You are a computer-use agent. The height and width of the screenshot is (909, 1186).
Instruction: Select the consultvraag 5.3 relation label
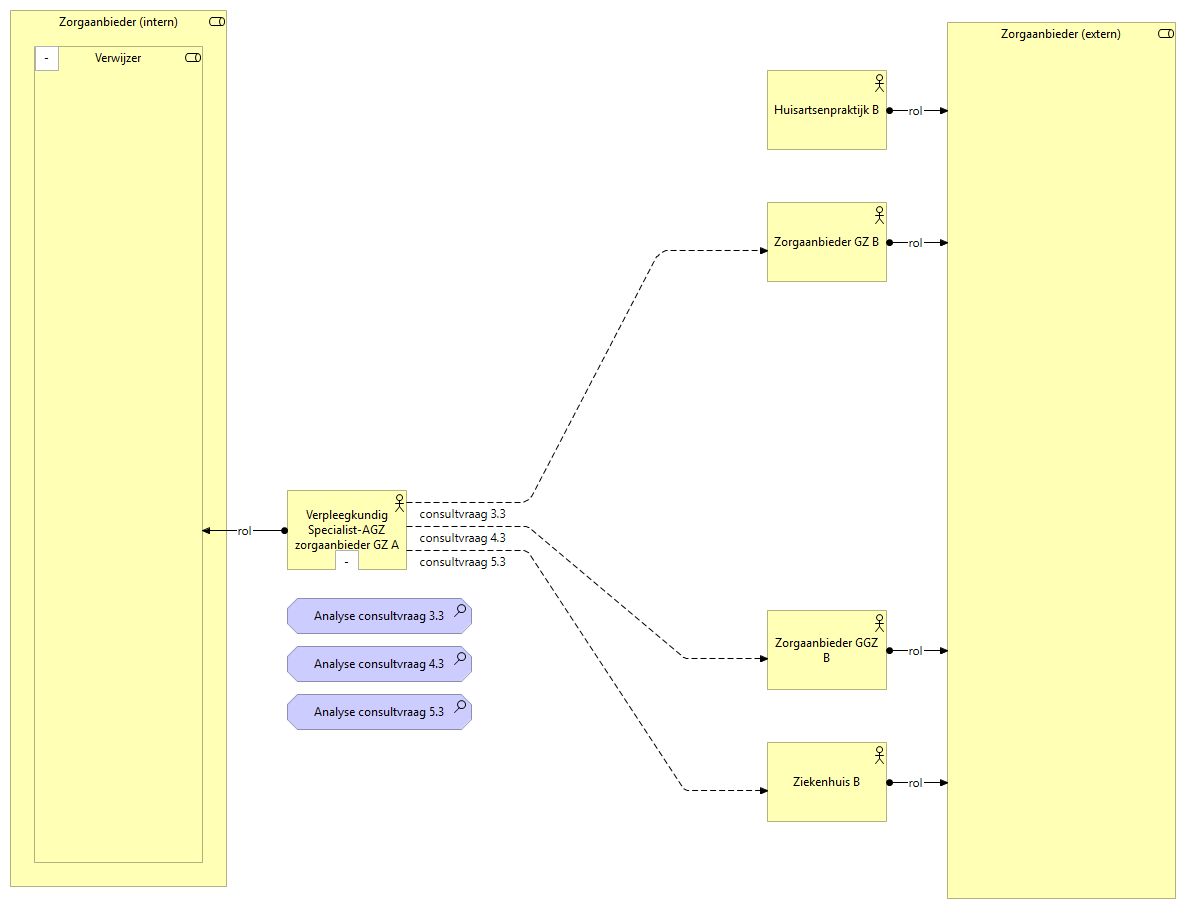click(462, 562)
